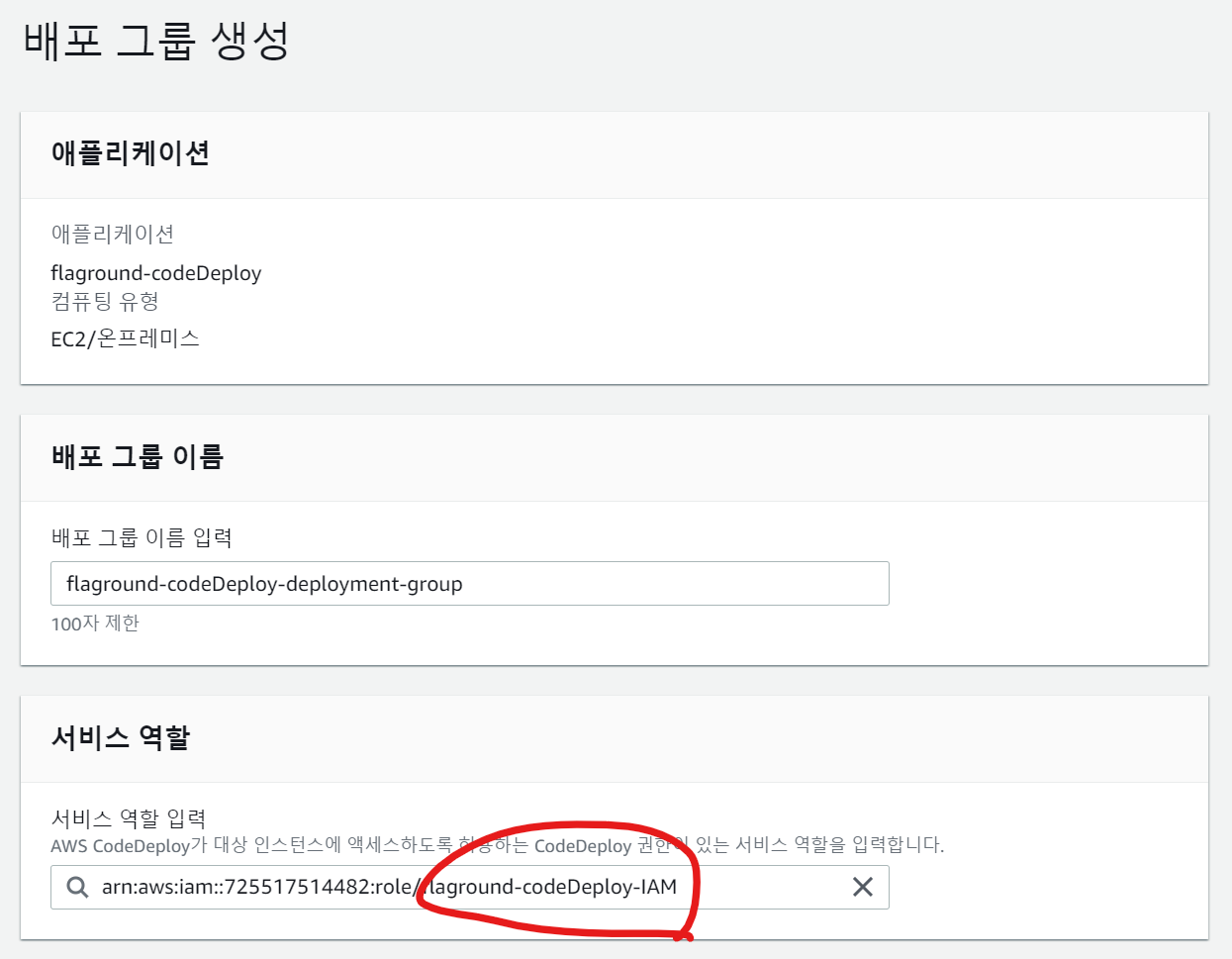1232x959 pixels.
Task: Click the flaground-codeDeploy application name
Action: [156, 273]
